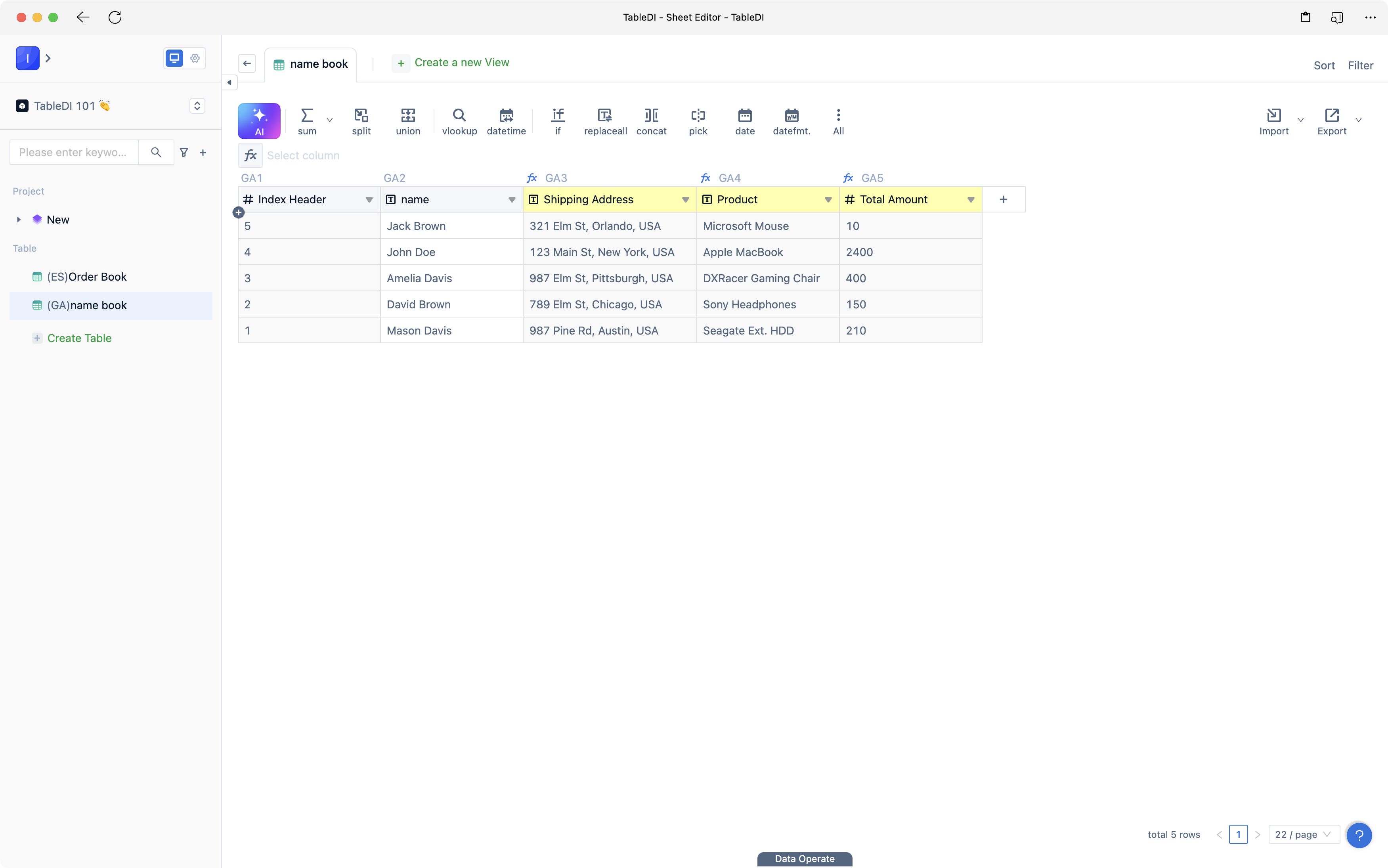Image resolution: width=1388 pixels, height=868 pixels.
Task: Go to next page arrow
Action: point(1257,835)
